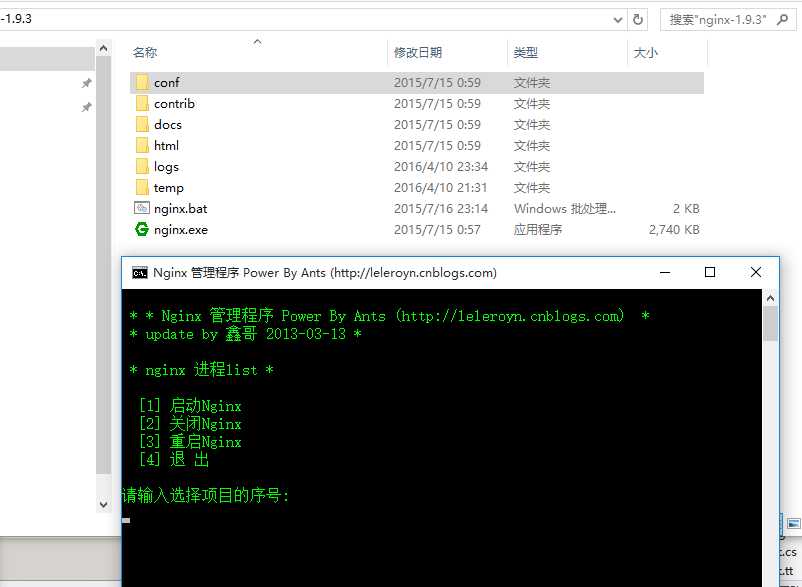This screenshot has height=587, width=802.
Task: Click the [4] 退 出 console line
Action: (x=173, y=459)
